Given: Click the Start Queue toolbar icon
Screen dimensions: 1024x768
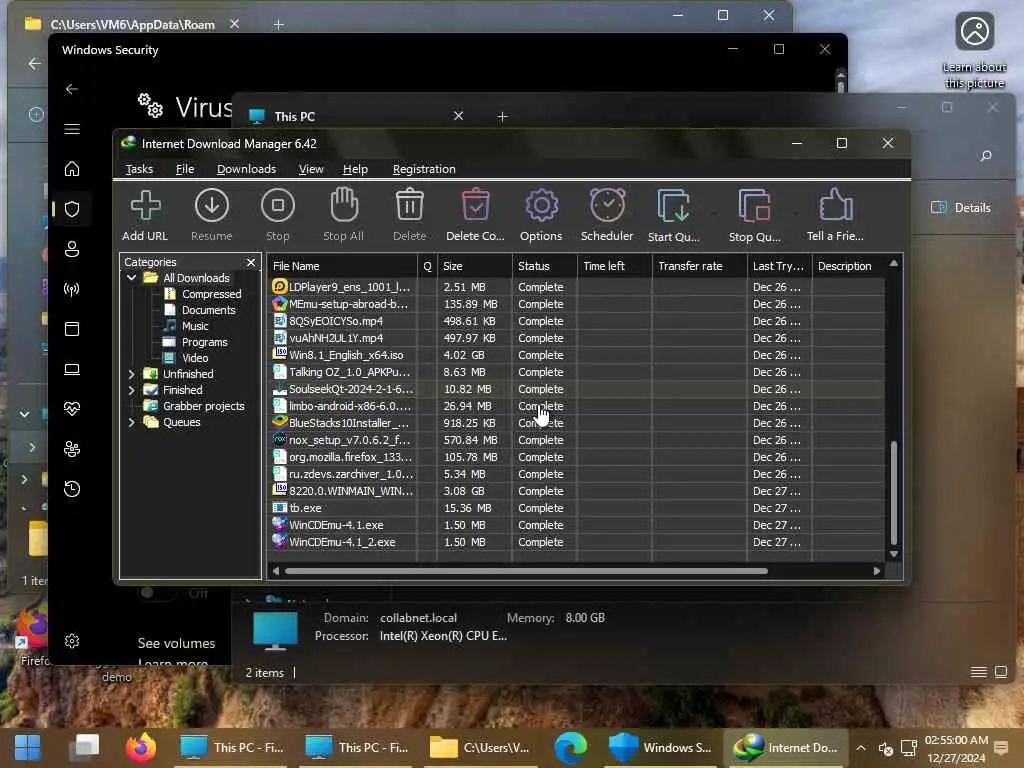Looking at the screenshot, I should 673,206.
